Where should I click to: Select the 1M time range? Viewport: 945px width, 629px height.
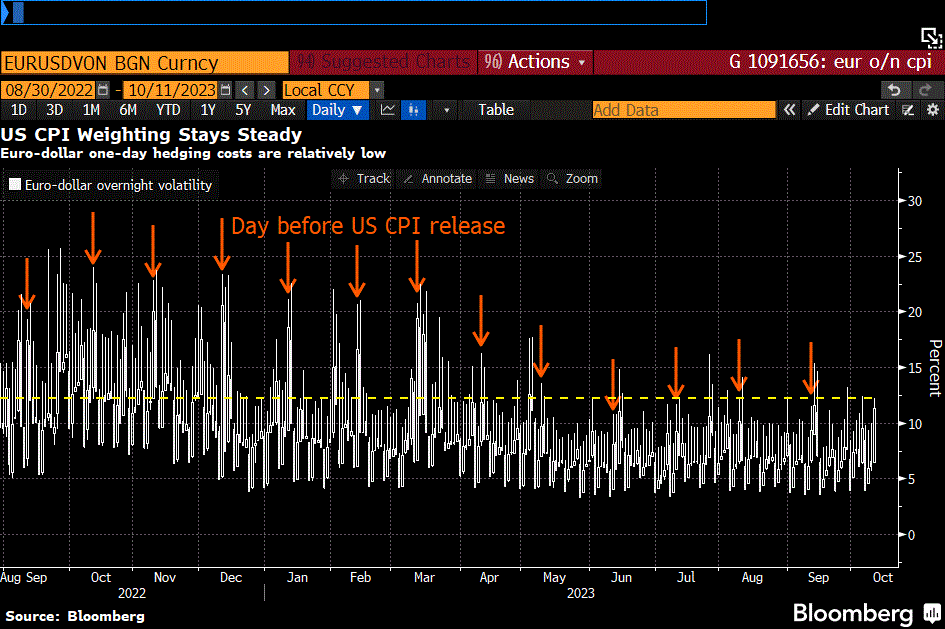[x=91, y=110]
